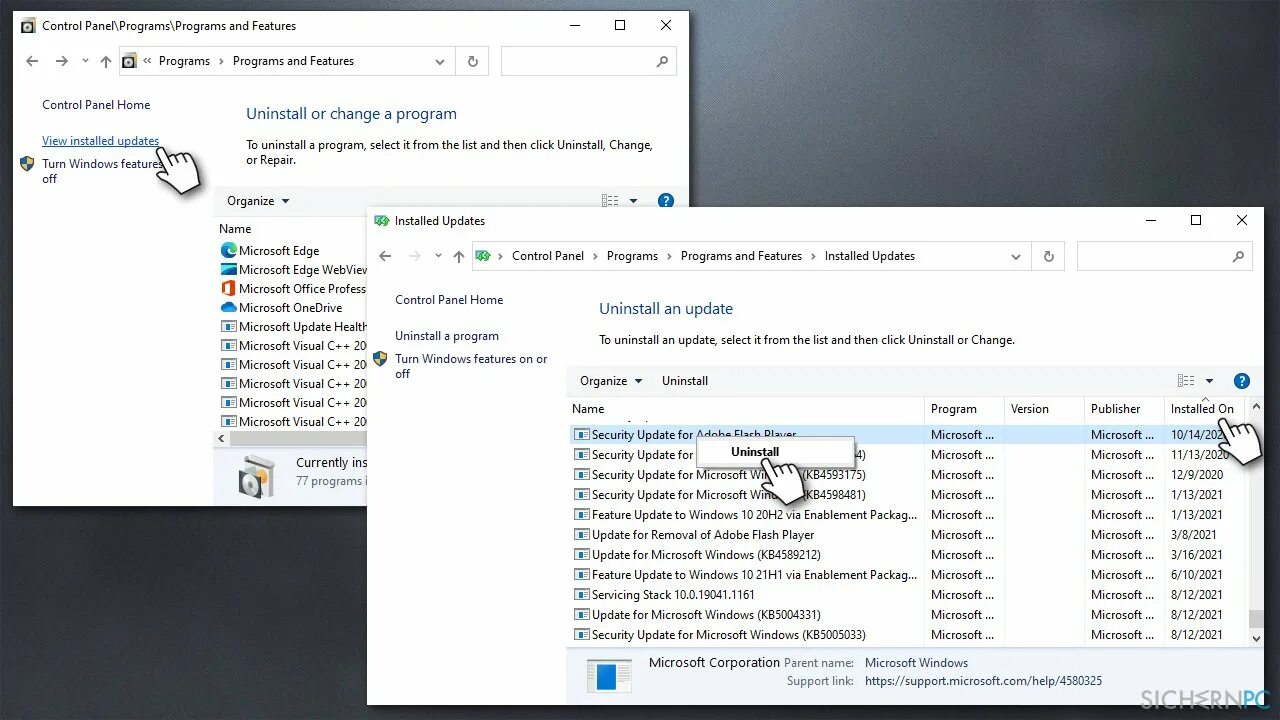1280x720 pixels.
Task: Click View installed updates link
Action: pyautogui.click(x=100, y=141)
